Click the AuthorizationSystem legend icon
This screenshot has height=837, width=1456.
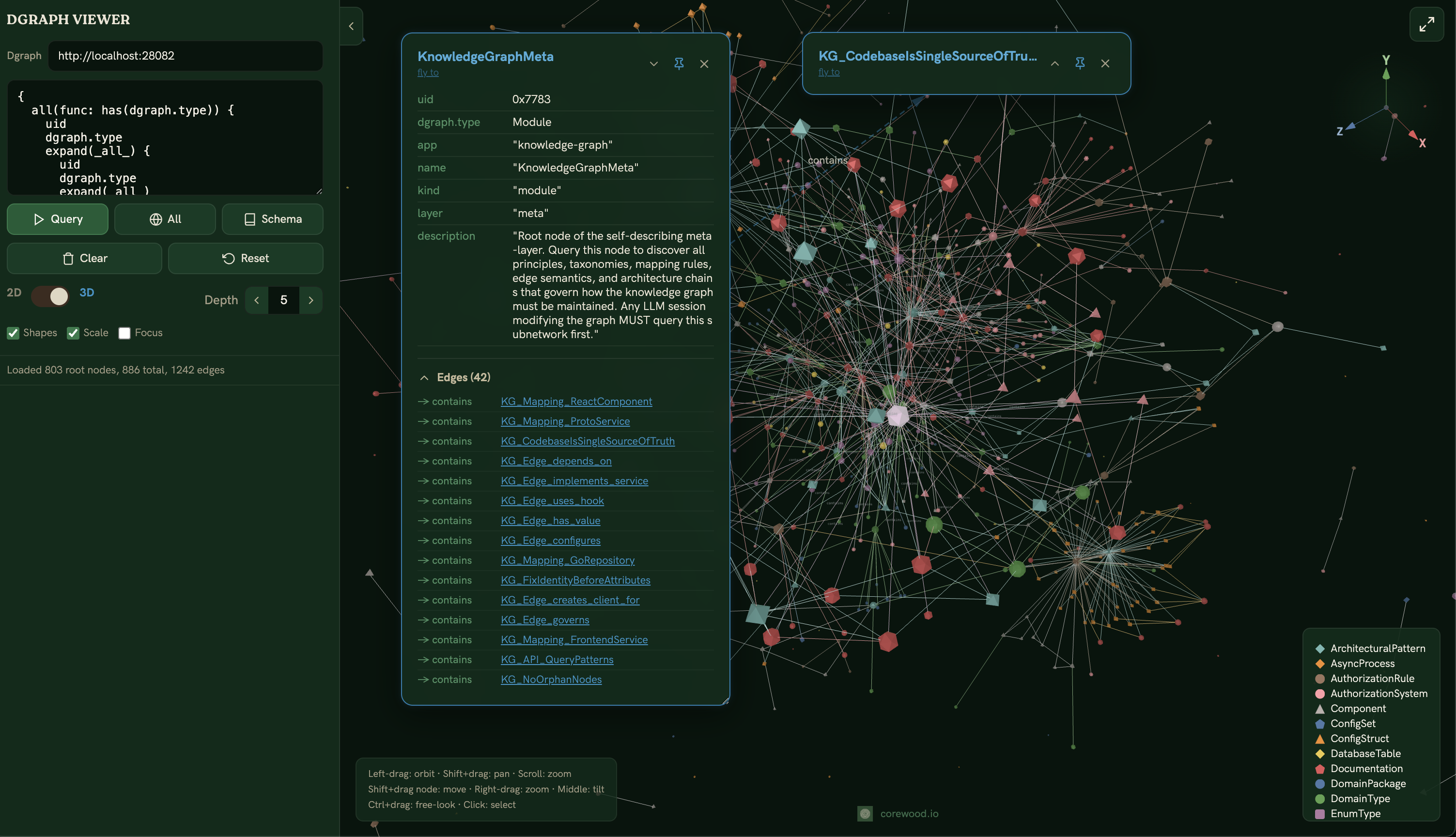[x=1320, y=693]
